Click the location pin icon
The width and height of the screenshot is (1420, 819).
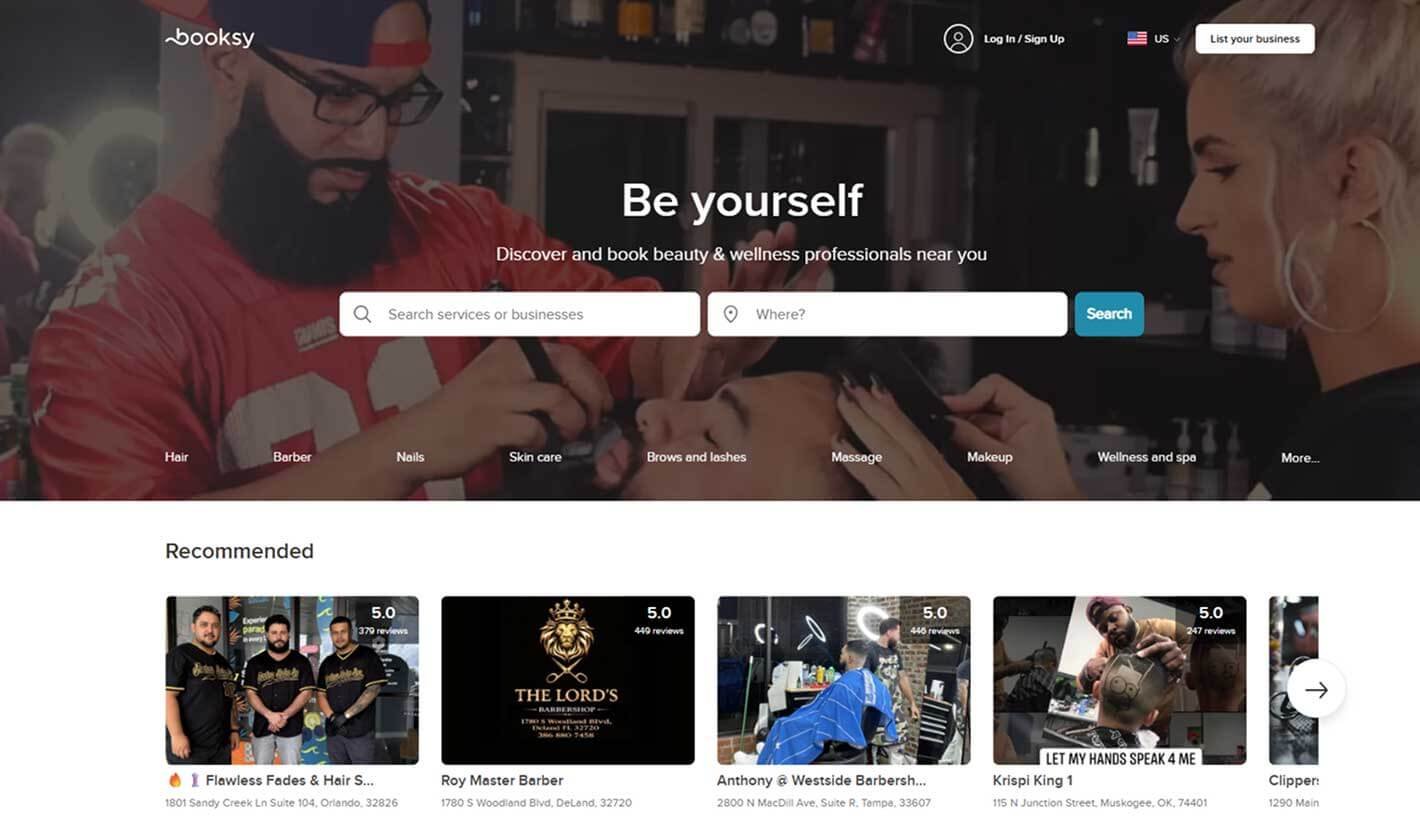pyautogui.click(x=731, y=314)
